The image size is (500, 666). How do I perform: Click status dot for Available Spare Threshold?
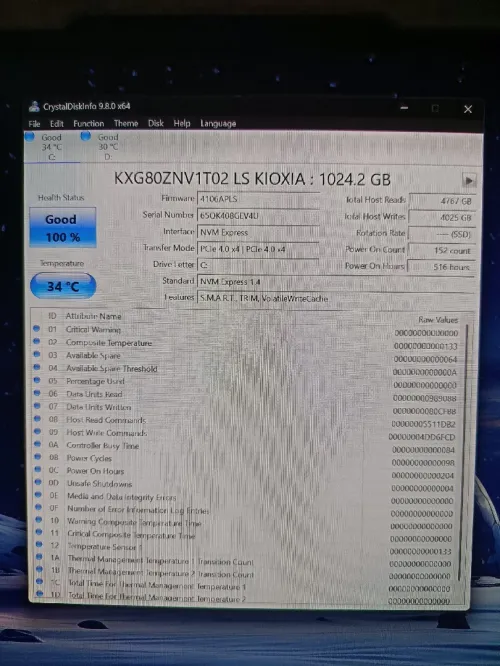click(x=37, y=367)
